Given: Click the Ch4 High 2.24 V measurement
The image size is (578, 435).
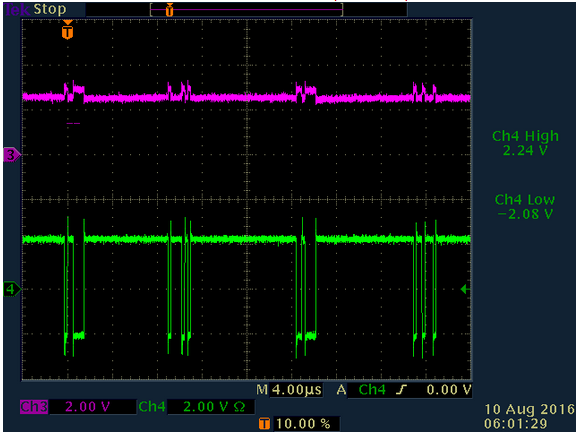Looking at the screenshot, I should (x=525, y=143).
